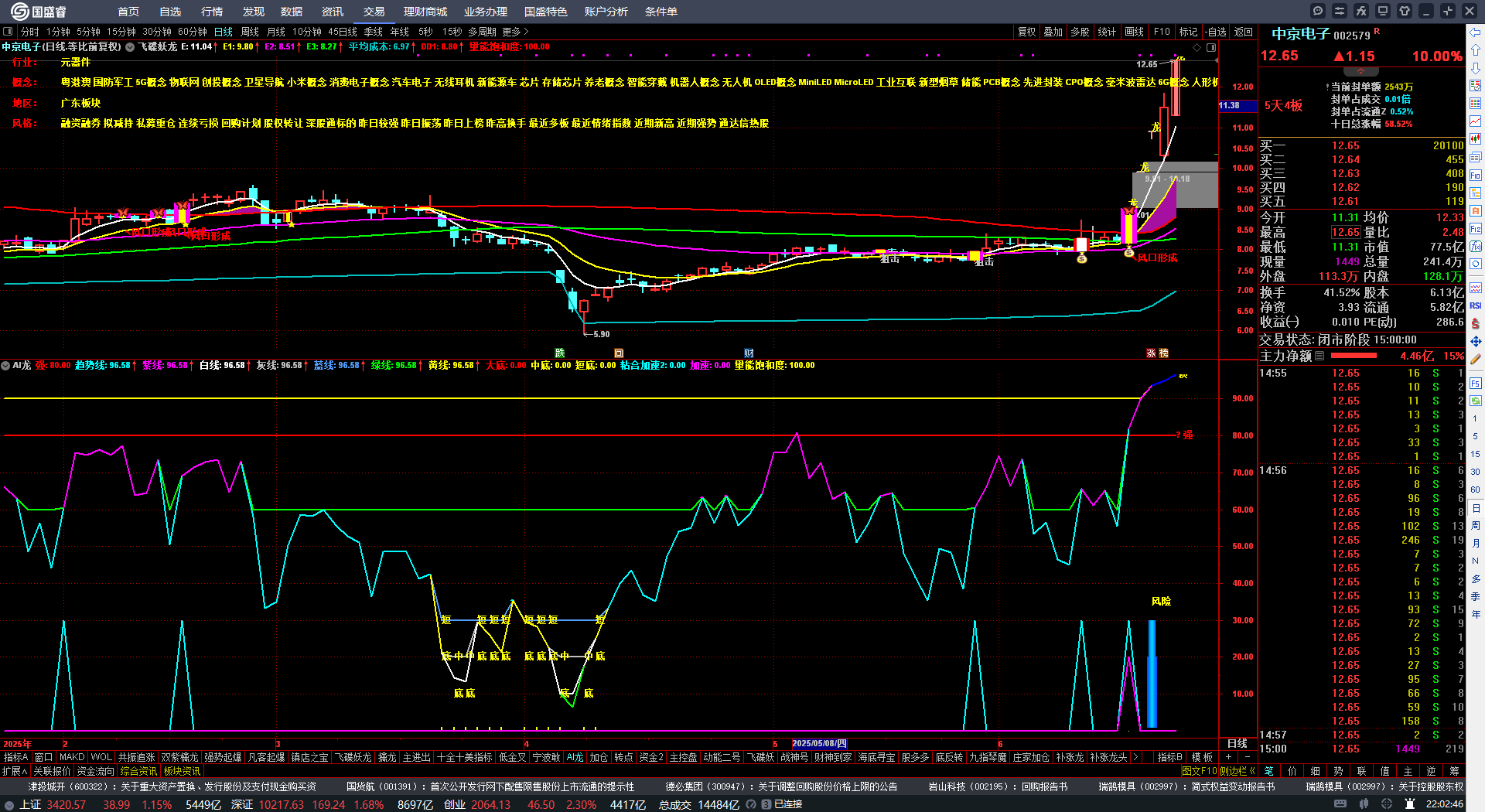Open the formula fx icon in title bar

[1361, 11]
